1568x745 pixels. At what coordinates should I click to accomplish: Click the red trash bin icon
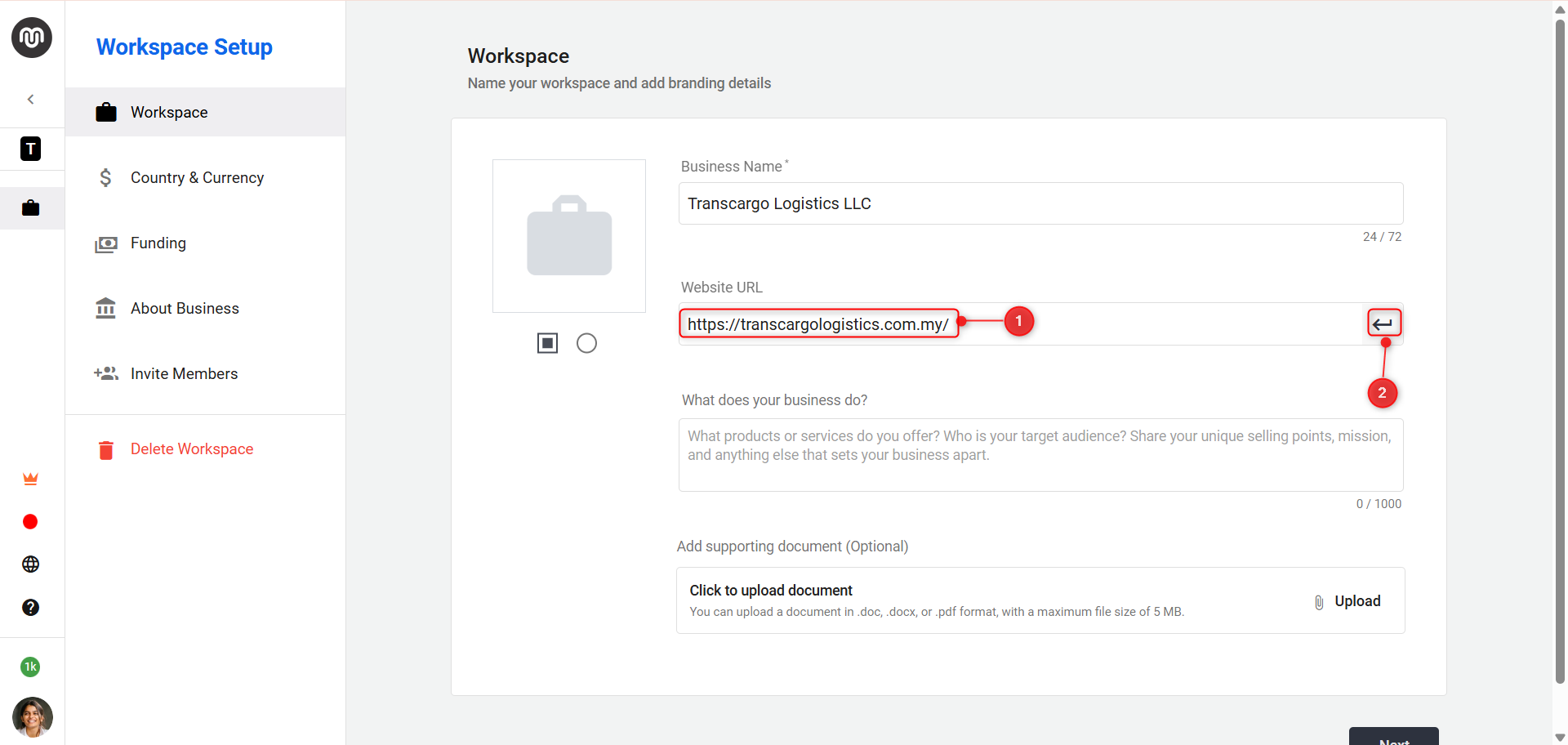point(106,450)
